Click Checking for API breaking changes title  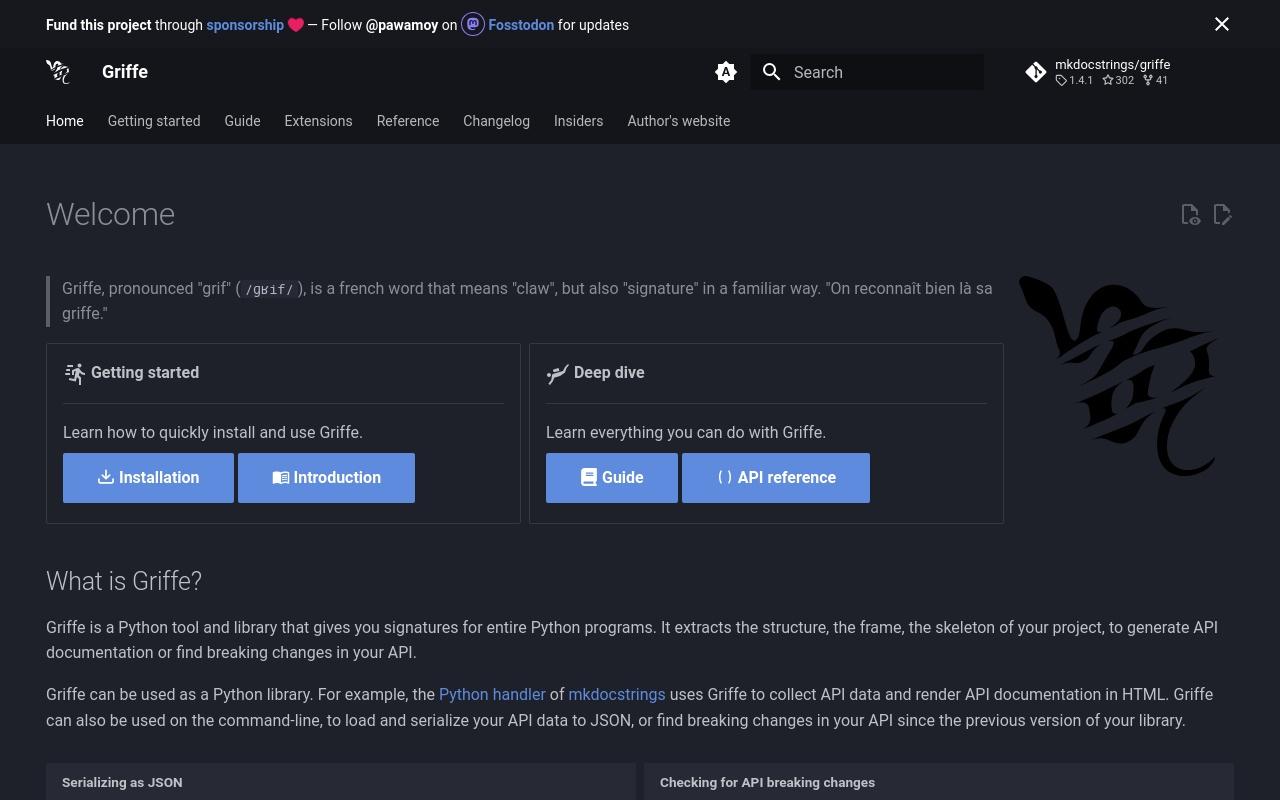coord(767,782)
